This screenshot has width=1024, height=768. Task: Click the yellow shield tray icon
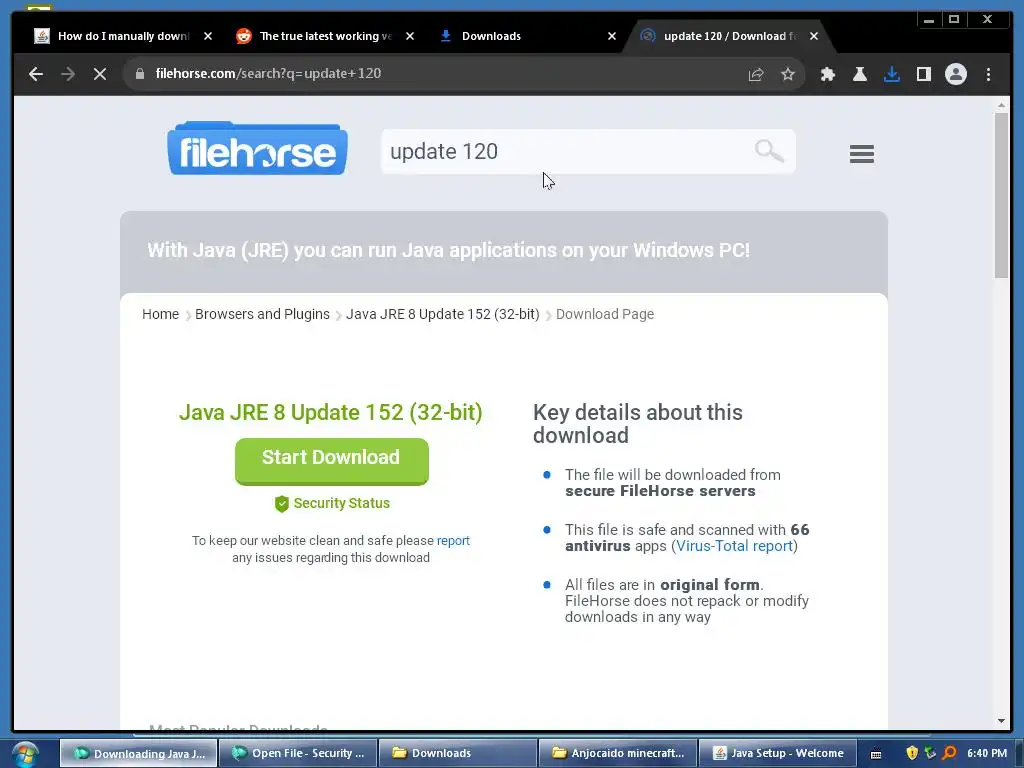pyautogui.click(x=912, y=753)
